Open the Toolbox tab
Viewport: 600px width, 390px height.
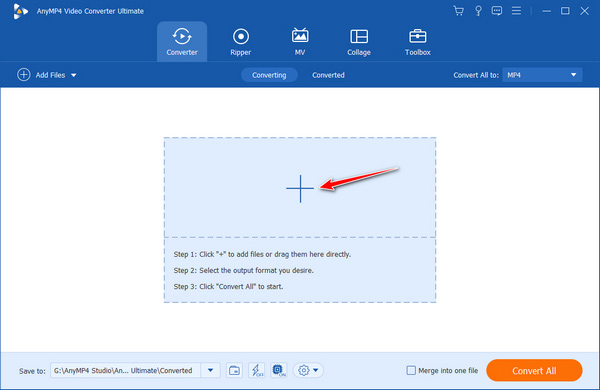click(x=417, y=41)
